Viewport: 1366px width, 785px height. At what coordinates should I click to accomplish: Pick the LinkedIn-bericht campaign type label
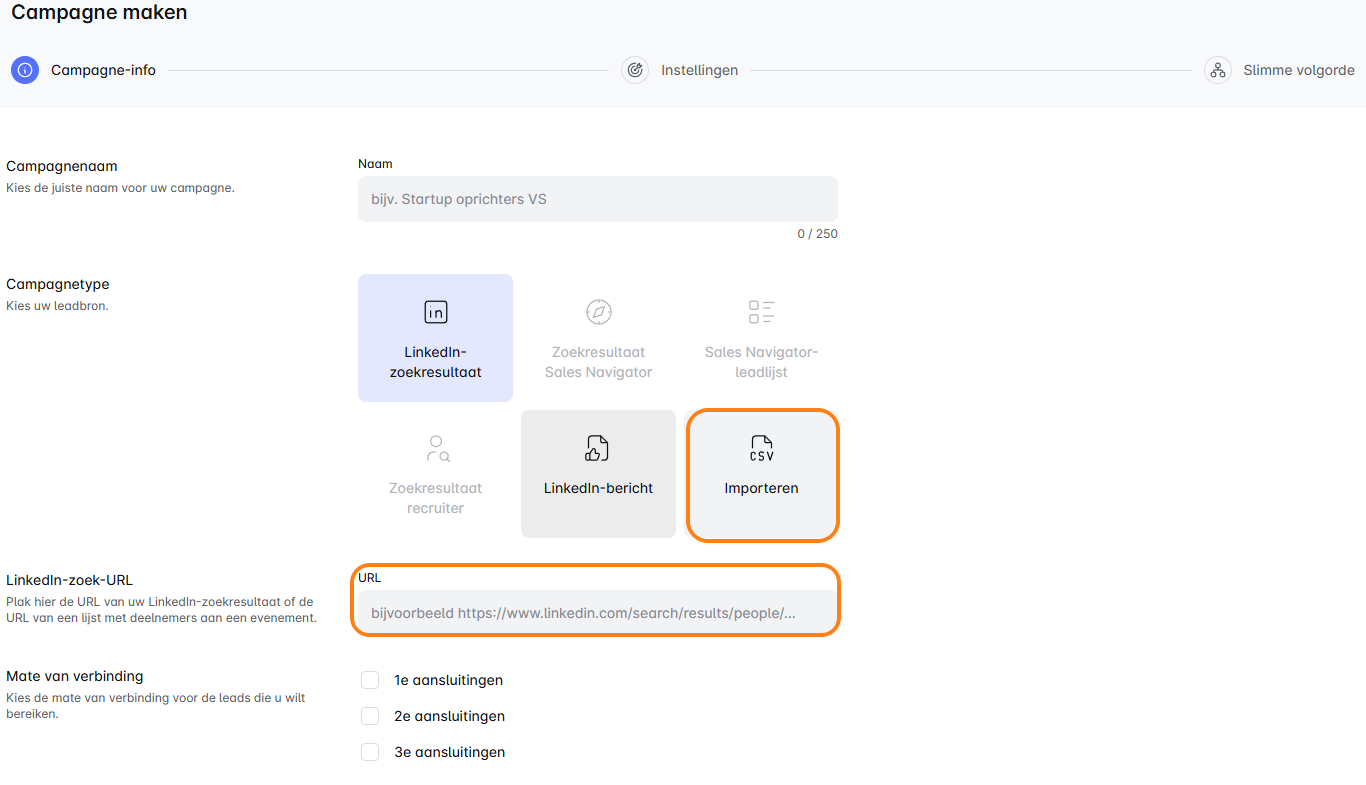coord(598,489)
